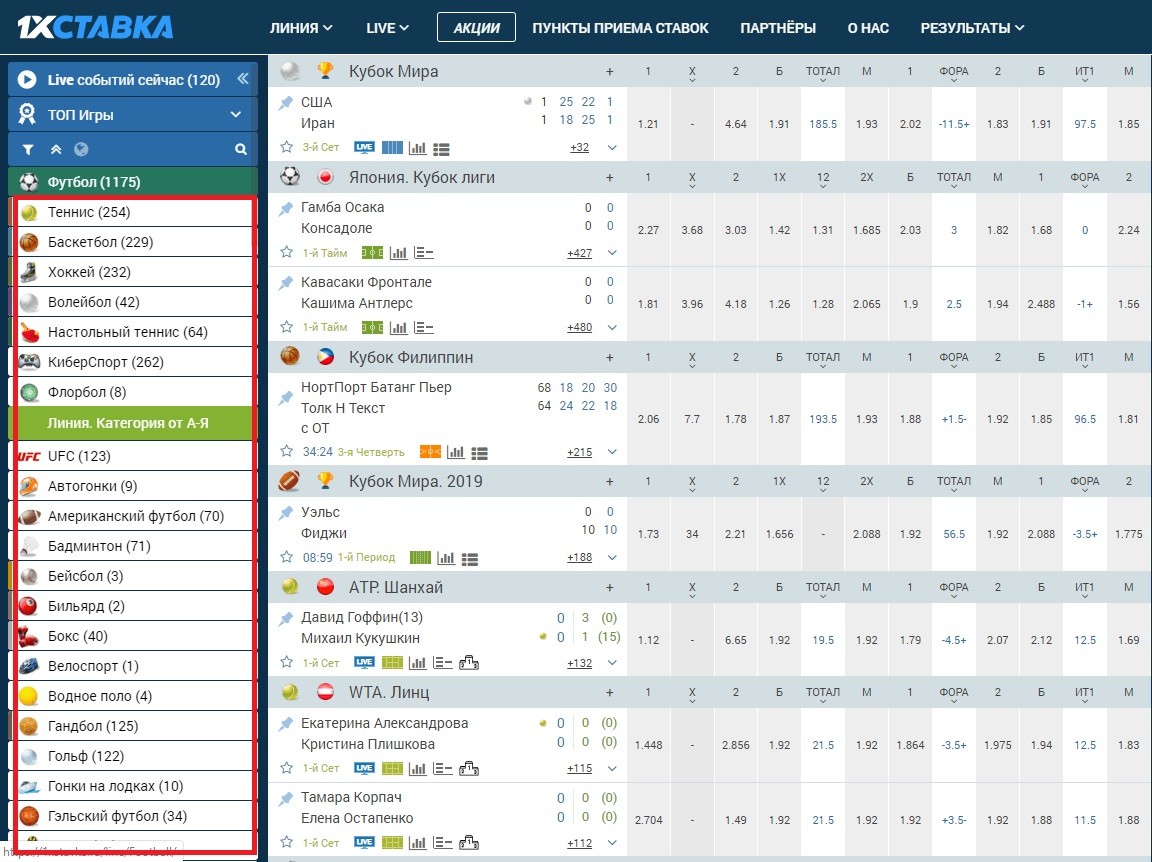Expand more markets for Уэльс – Фиджи
This screenshot has height=862, width=1152.
click(612, 558)
